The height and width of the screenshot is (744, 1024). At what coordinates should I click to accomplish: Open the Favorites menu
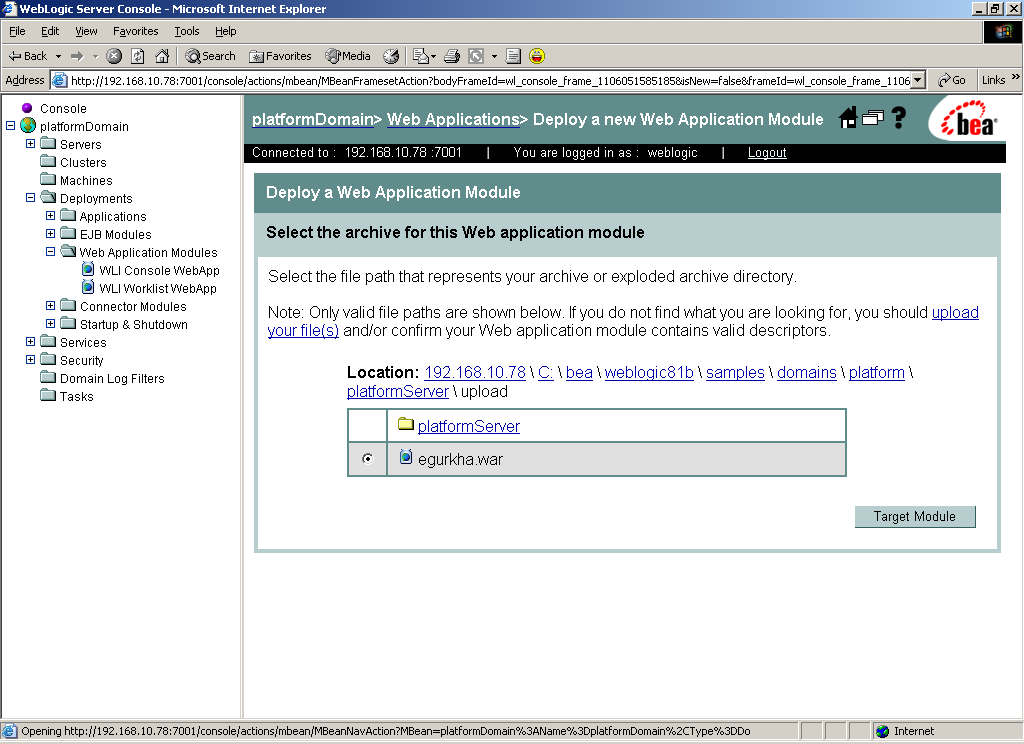click(x=136, y=31)
